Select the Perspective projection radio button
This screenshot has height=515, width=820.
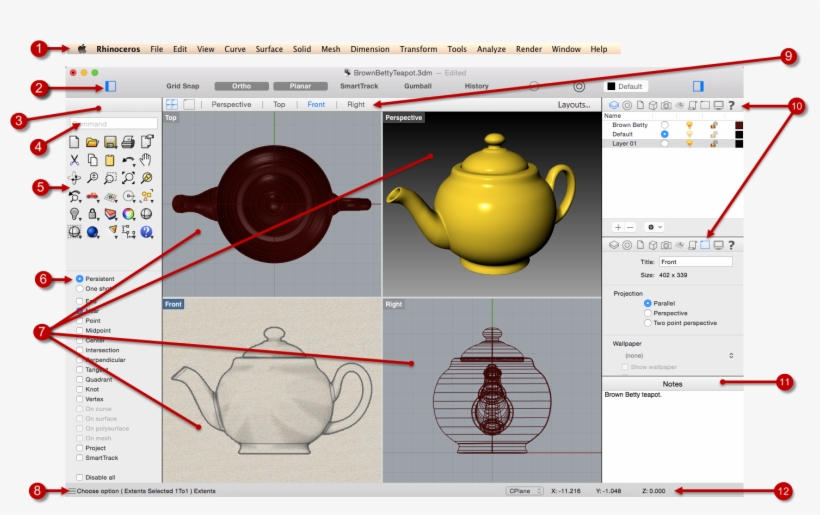pyautogui.click(x=648, y=313)
